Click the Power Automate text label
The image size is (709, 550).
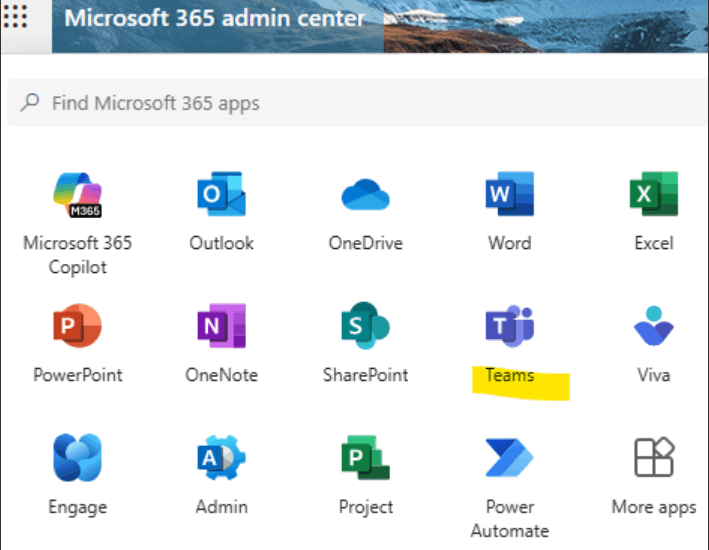click(x=510, y=519)
